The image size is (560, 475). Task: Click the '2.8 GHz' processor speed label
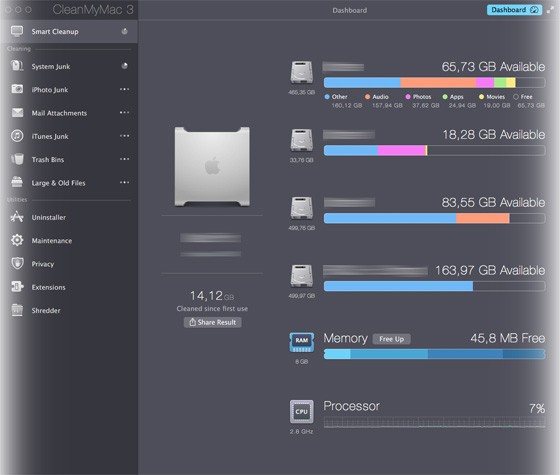(x=301, y=431)
